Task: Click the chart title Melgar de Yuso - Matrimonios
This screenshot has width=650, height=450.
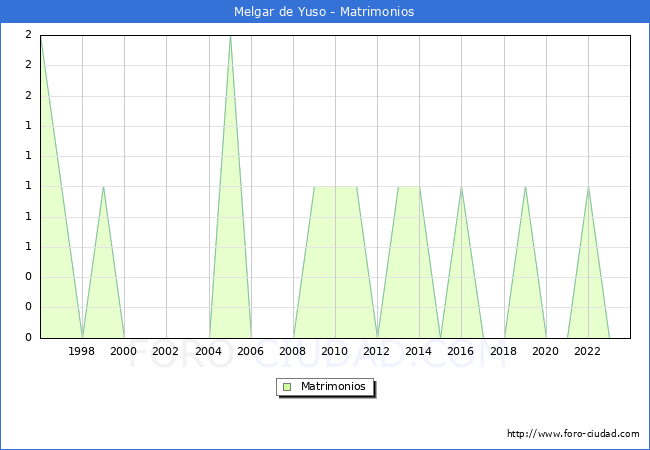Action: (324, 11)
